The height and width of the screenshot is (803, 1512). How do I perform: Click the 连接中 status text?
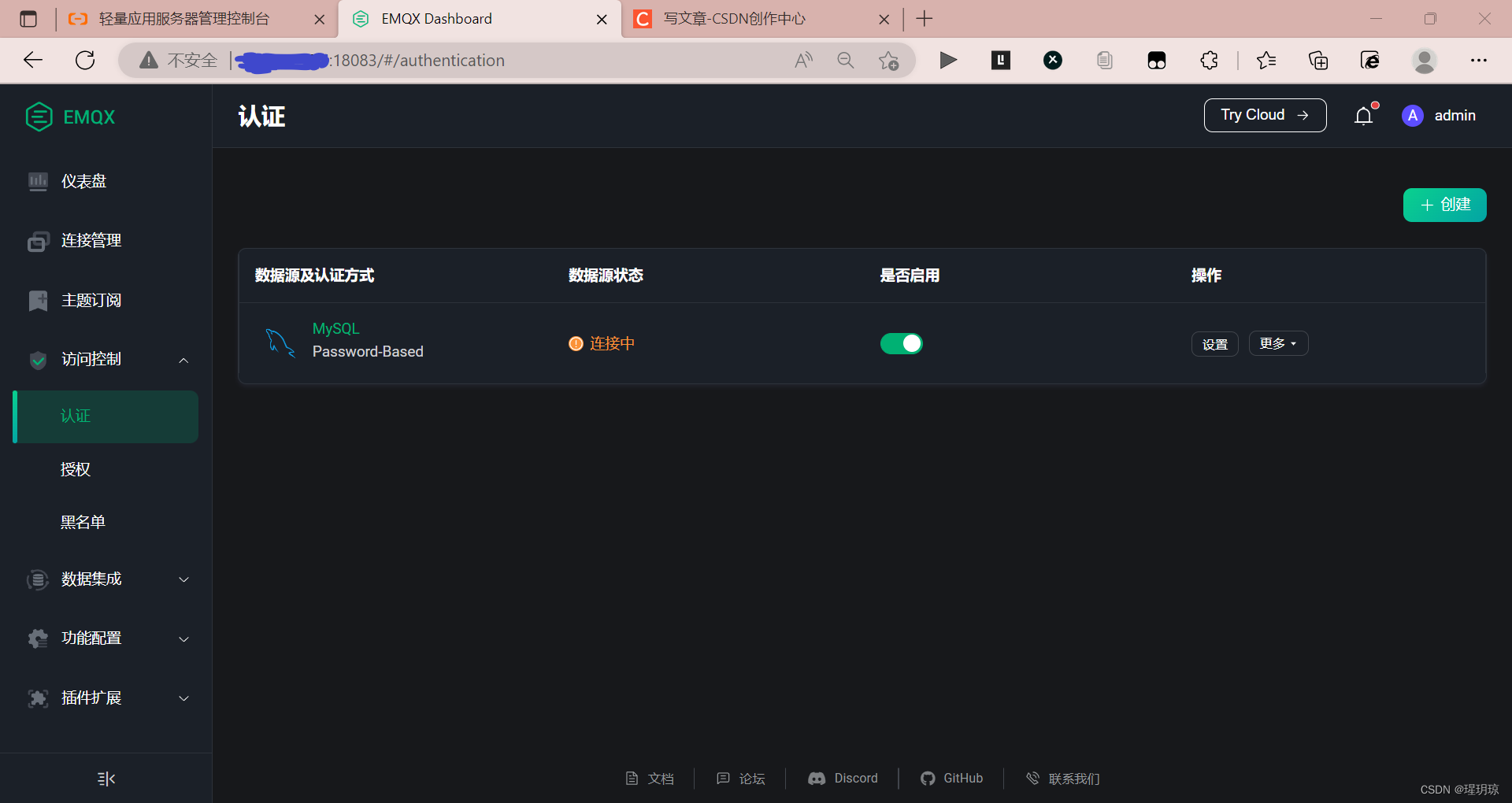tap(612, 343)
